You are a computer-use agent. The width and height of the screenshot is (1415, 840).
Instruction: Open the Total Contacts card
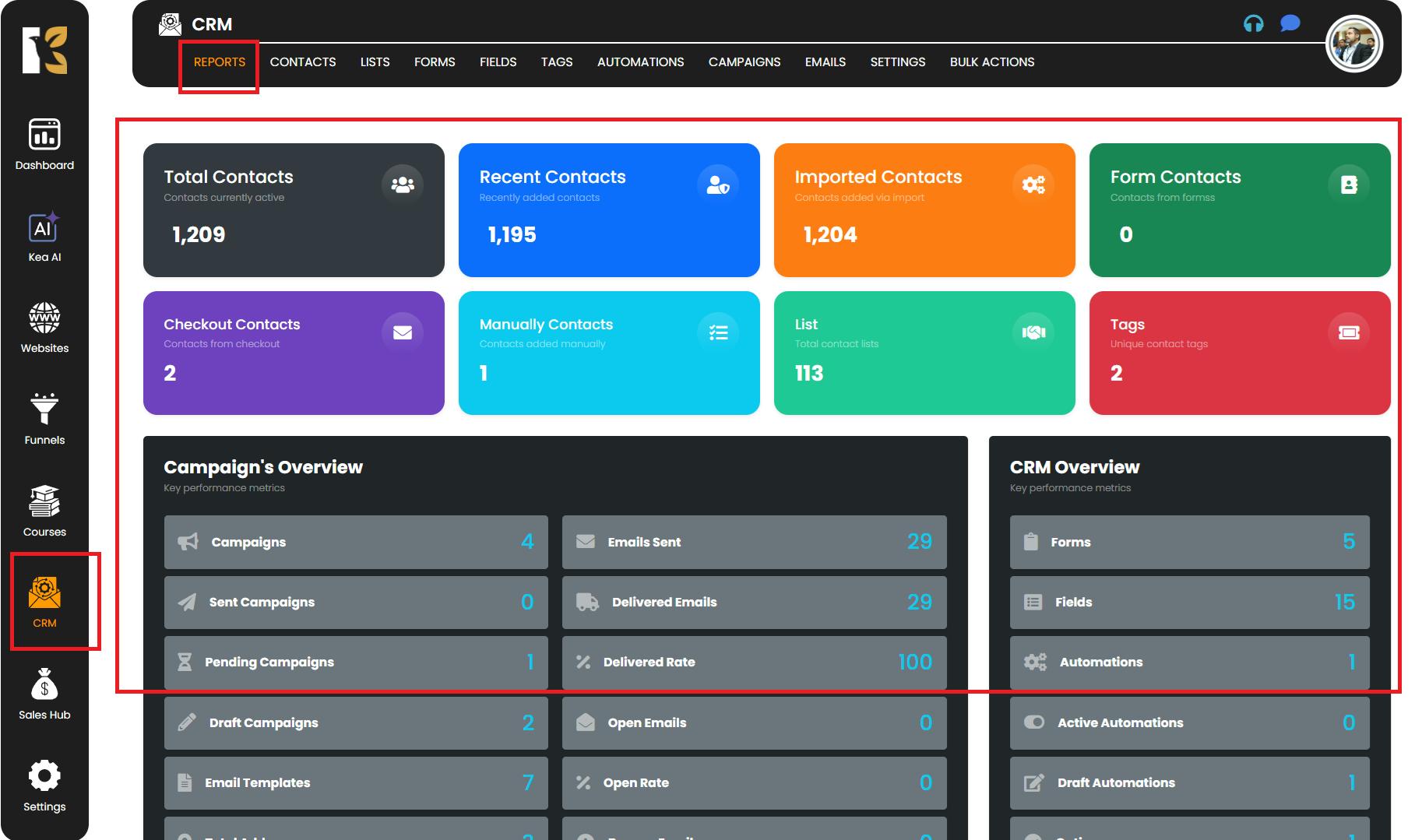click(294, 210)
